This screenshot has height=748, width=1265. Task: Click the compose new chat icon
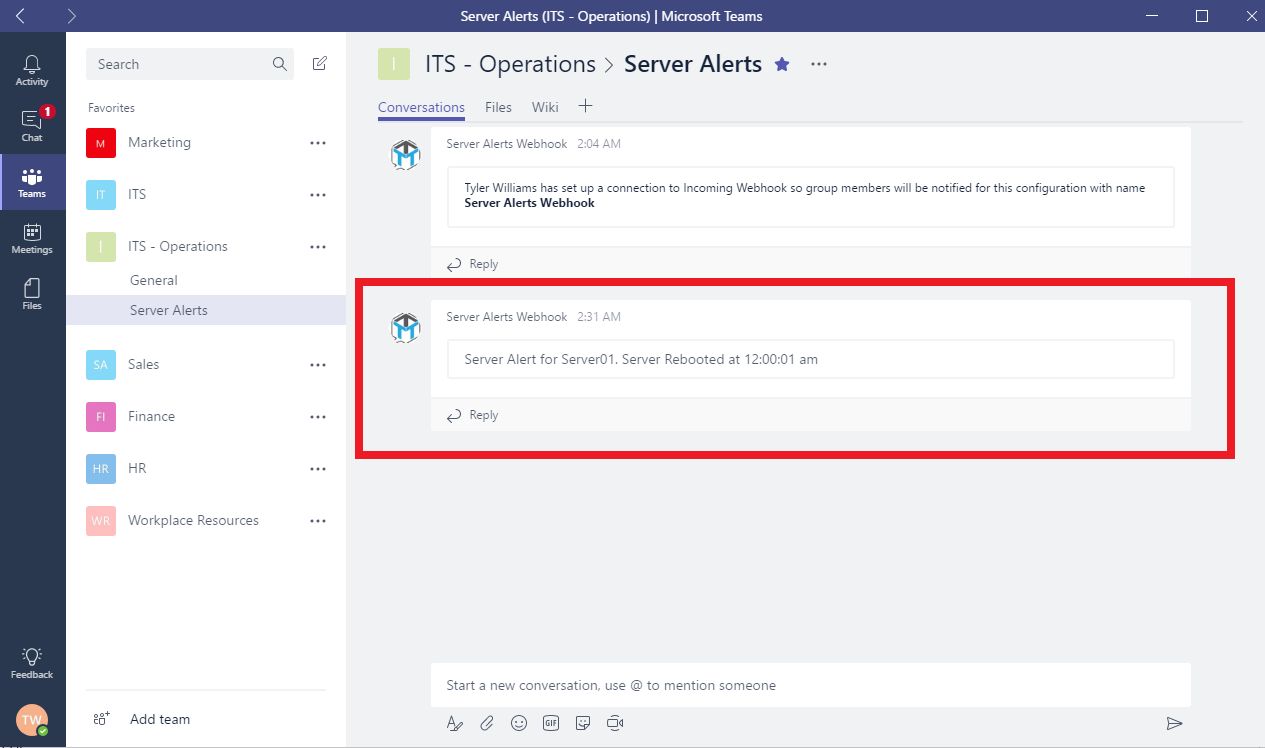320,64
